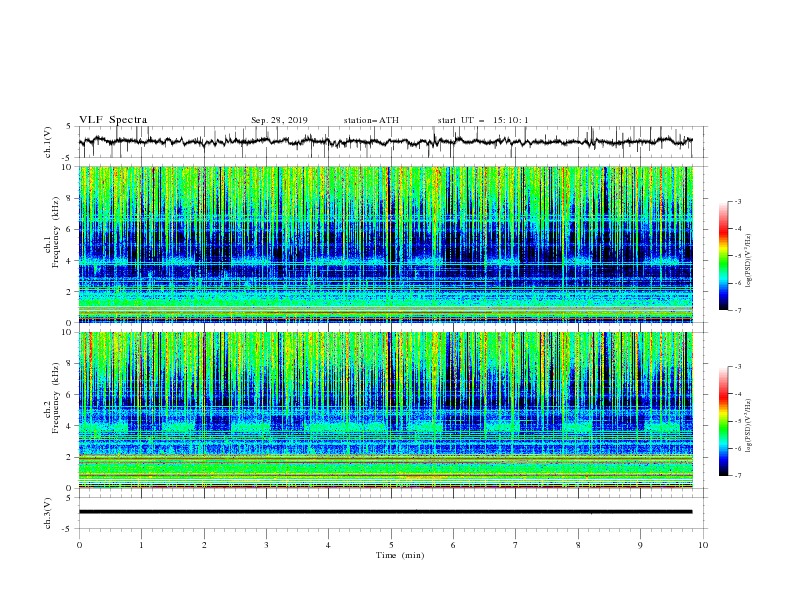Click the ch.1 spectrogram panel
This screenshot has width=792, height=612.
pyautogui.click(x=386, y=244)
